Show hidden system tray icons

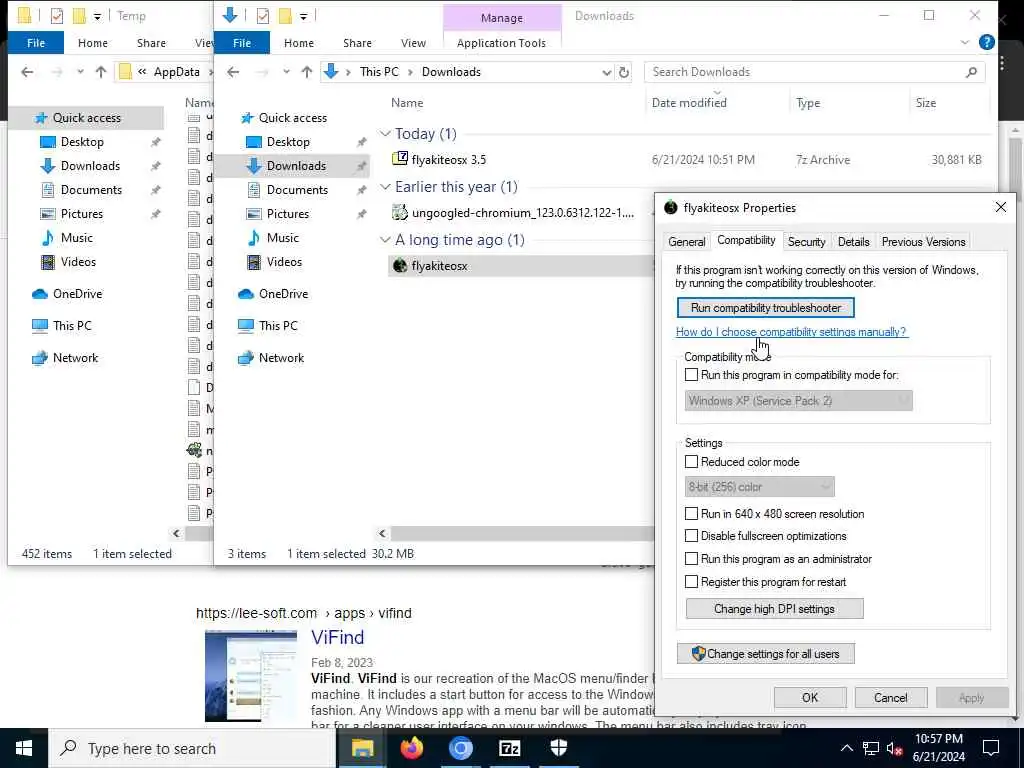(846, 748)
